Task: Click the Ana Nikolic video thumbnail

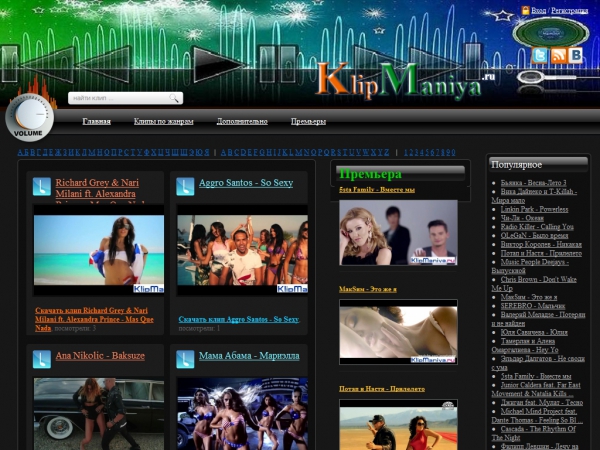Action: click(99, 414)
